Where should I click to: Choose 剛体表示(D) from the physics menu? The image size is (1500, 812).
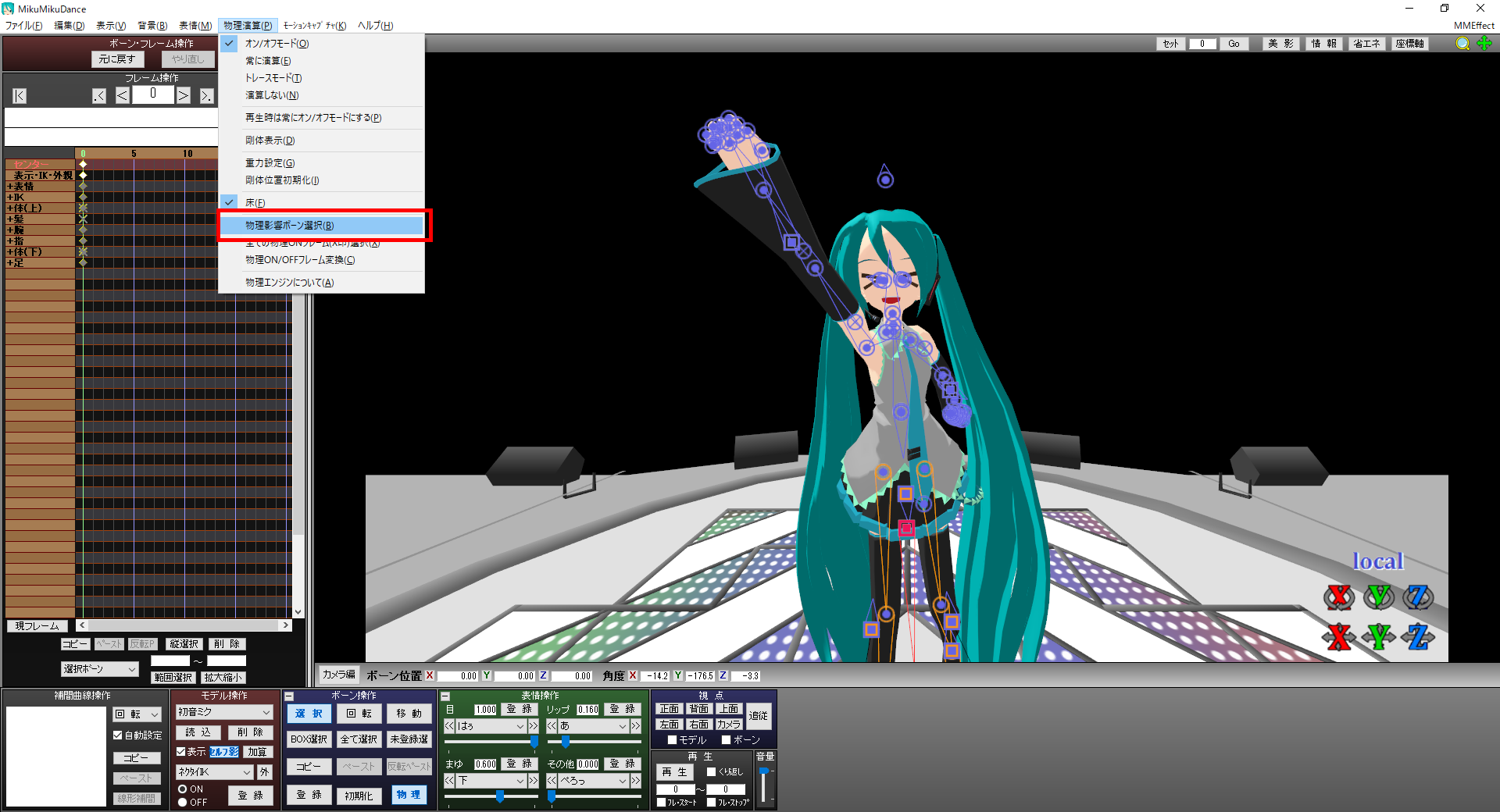pos(270,141)
